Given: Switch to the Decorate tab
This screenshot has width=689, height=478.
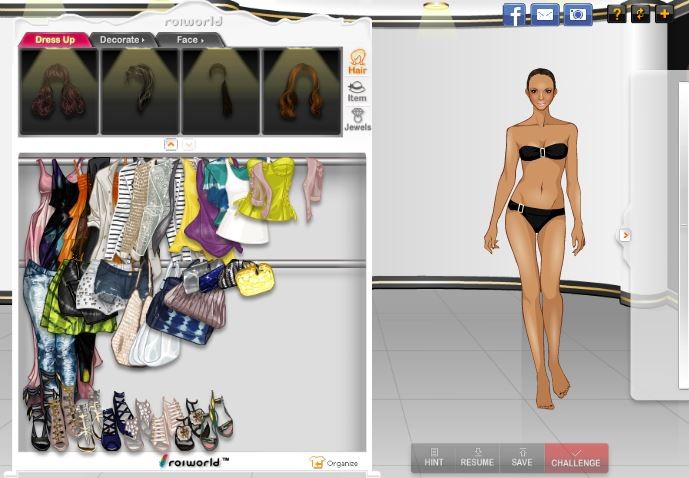Looking at the screenshot, I should pos(122,40).
